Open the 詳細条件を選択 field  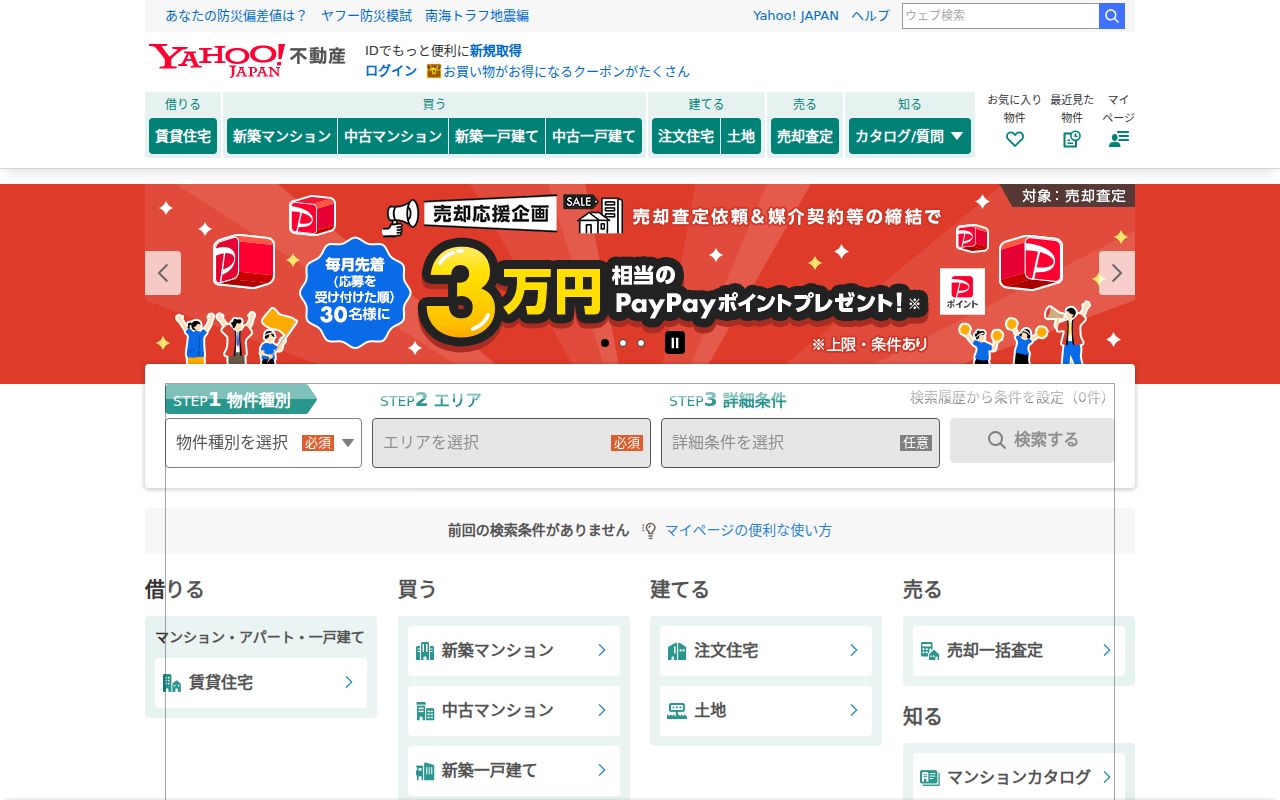pyautogui.click(x=800, y=443)
